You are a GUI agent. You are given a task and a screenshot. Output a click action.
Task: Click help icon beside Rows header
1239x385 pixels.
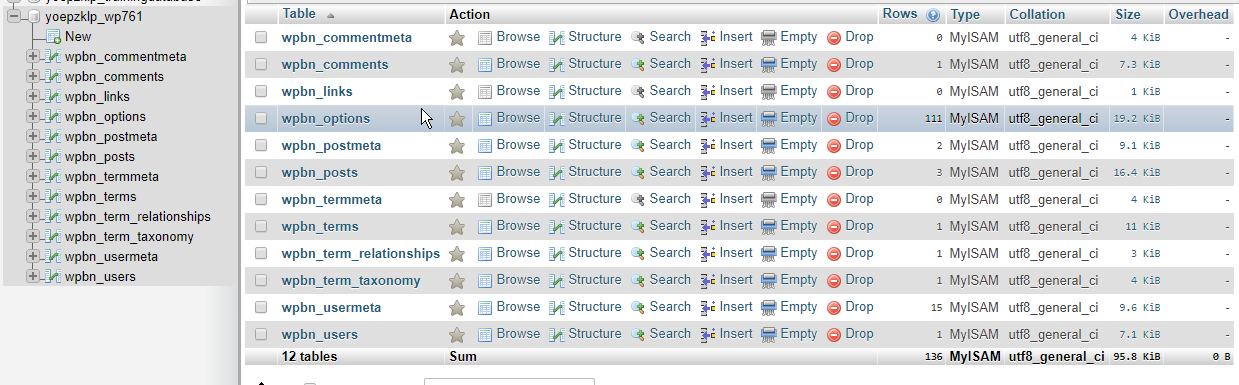coord(933,15)
